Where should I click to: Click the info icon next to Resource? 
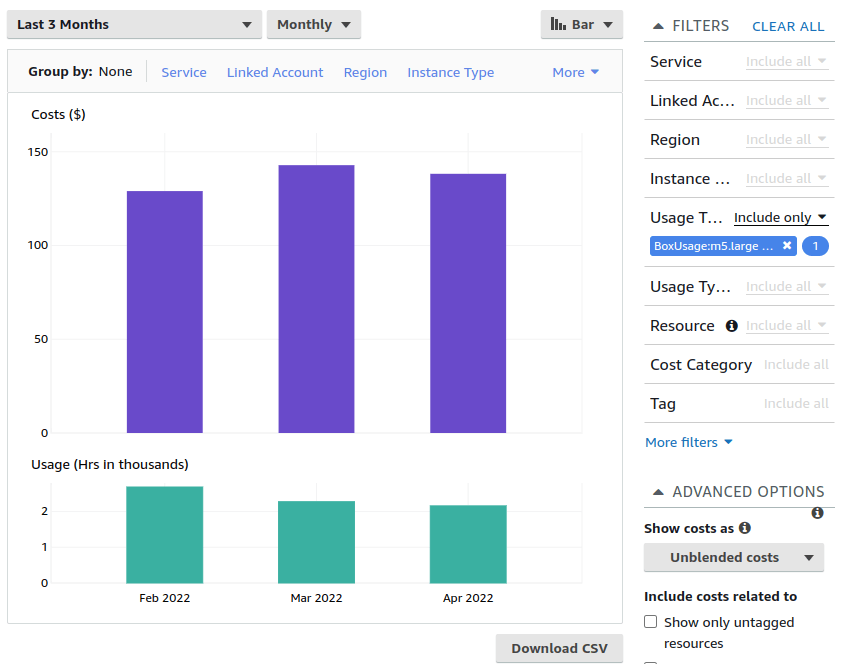tap(731, 326)
